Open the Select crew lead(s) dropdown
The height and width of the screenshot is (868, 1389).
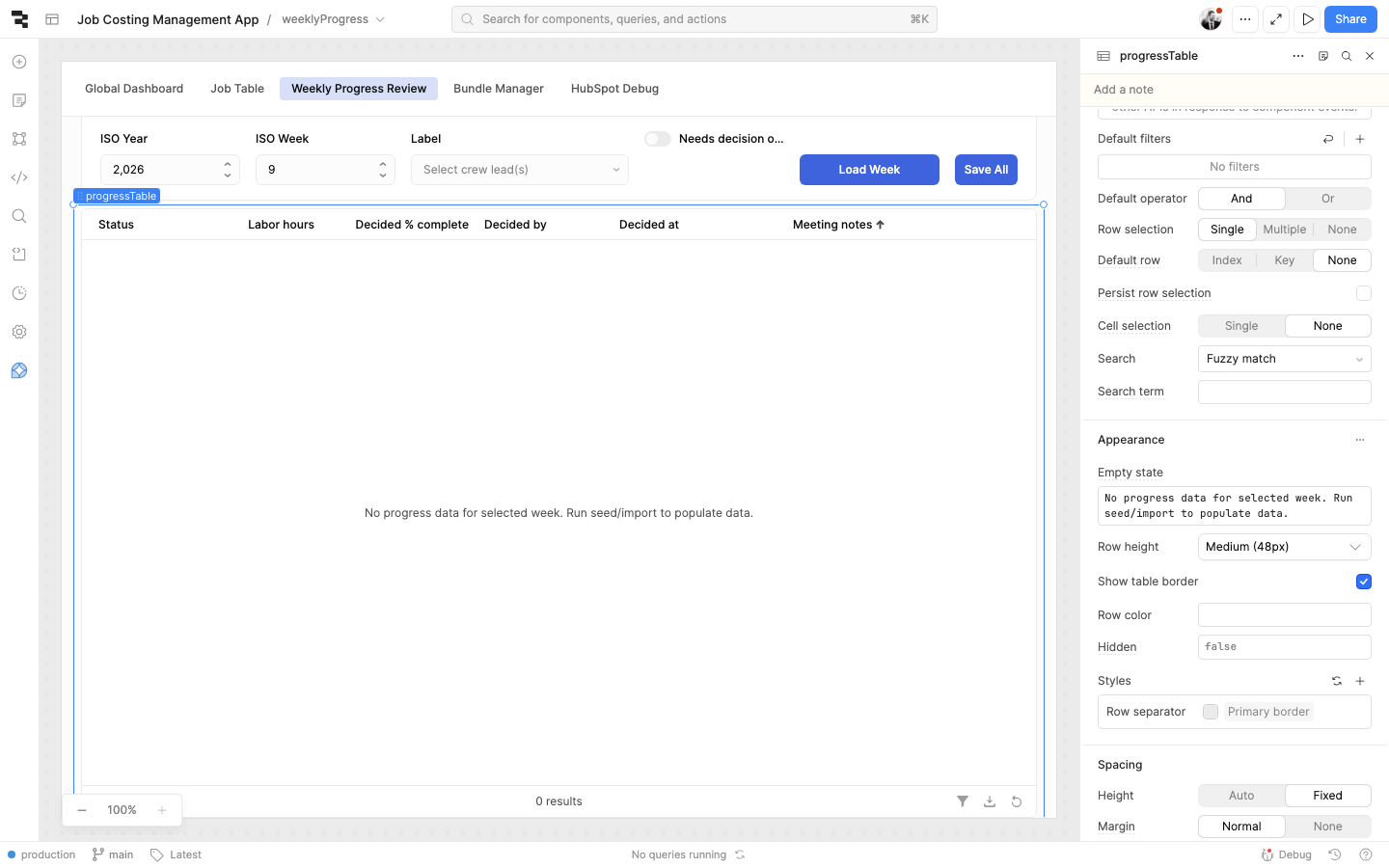[x=519, y=170]
